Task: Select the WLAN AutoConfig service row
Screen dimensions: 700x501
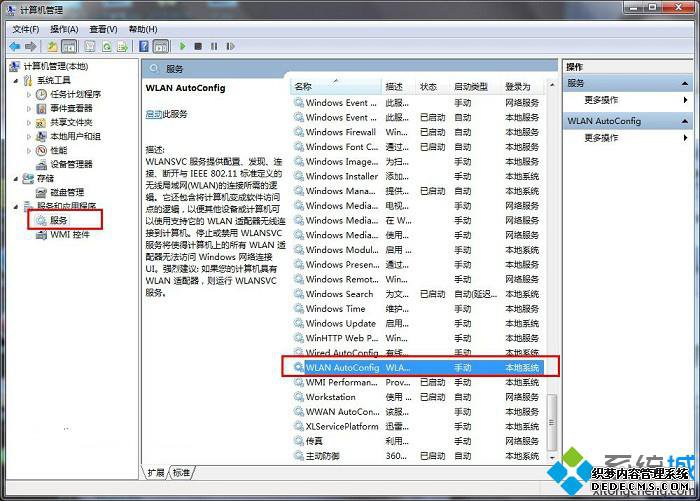Action: tap(418, 367)
